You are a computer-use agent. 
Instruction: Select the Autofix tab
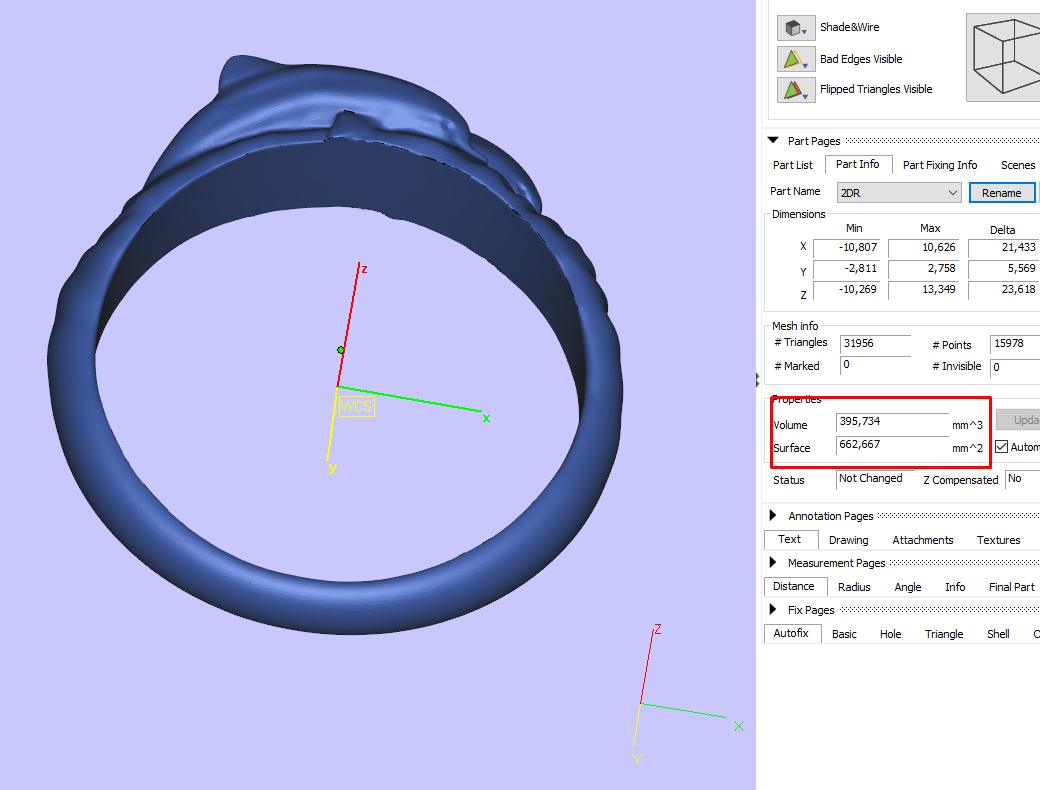(792, 633)
